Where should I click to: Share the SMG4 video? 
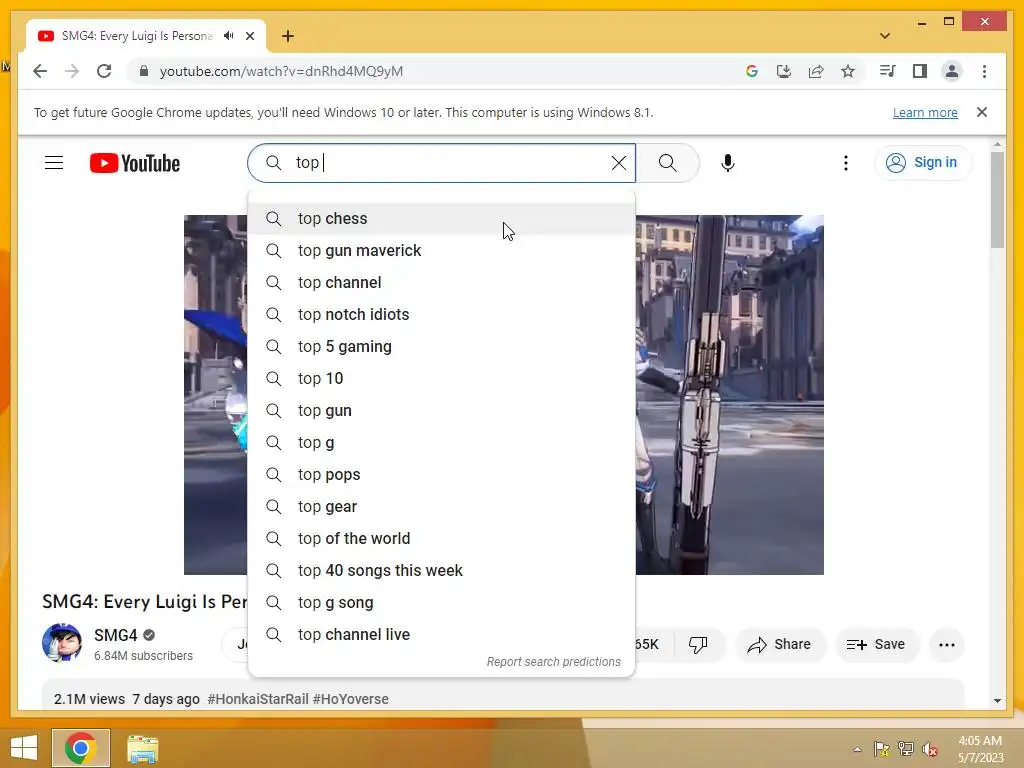tap(780, 645)
